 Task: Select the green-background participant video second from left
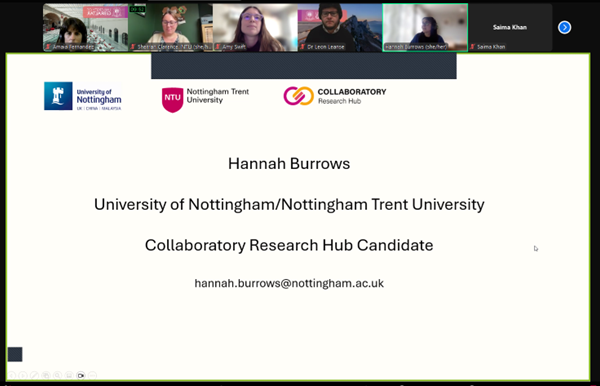tap(170, 28)
